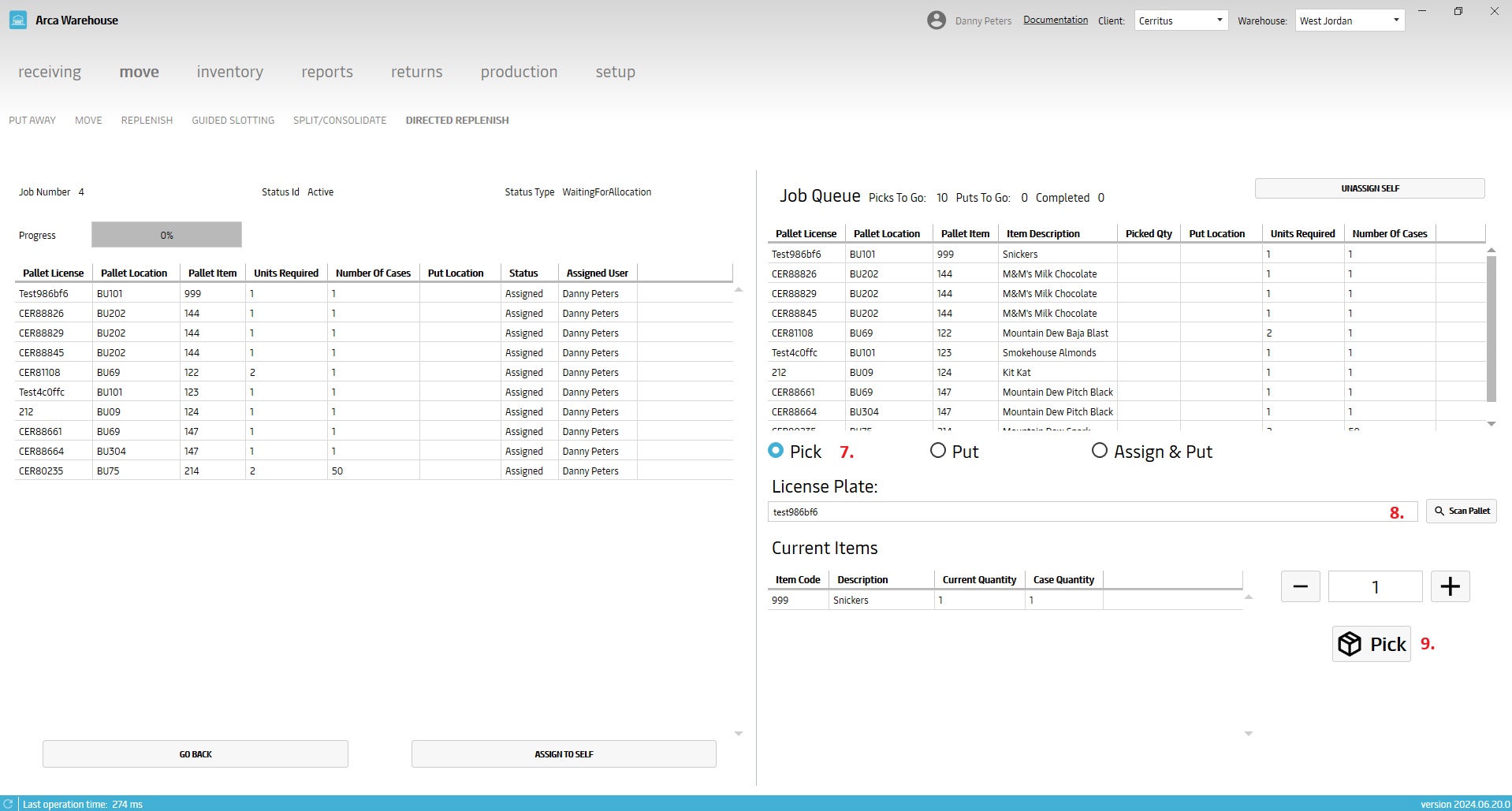Click the plus quantity button
Image resolution: width=1512 pixels, height=811 pixels.
pos(1450,586)
